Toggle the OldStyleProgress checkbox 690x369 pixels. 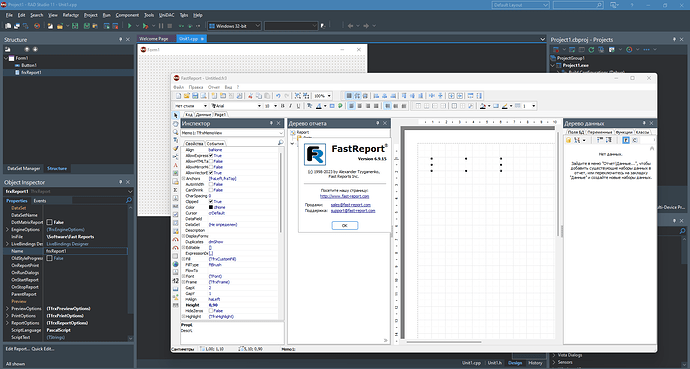49,258
